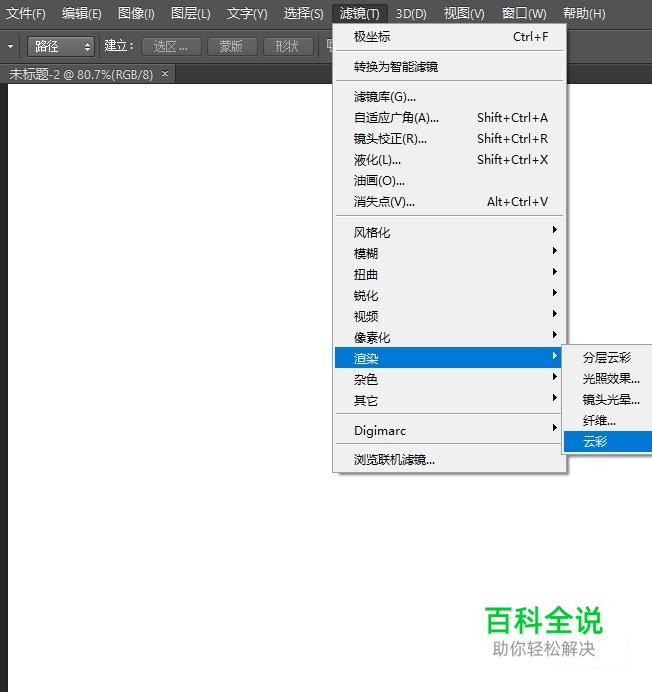Open the 3D(D) menu
The height and width of the screenshot is (692, 652).
click(x=411, y=14)
